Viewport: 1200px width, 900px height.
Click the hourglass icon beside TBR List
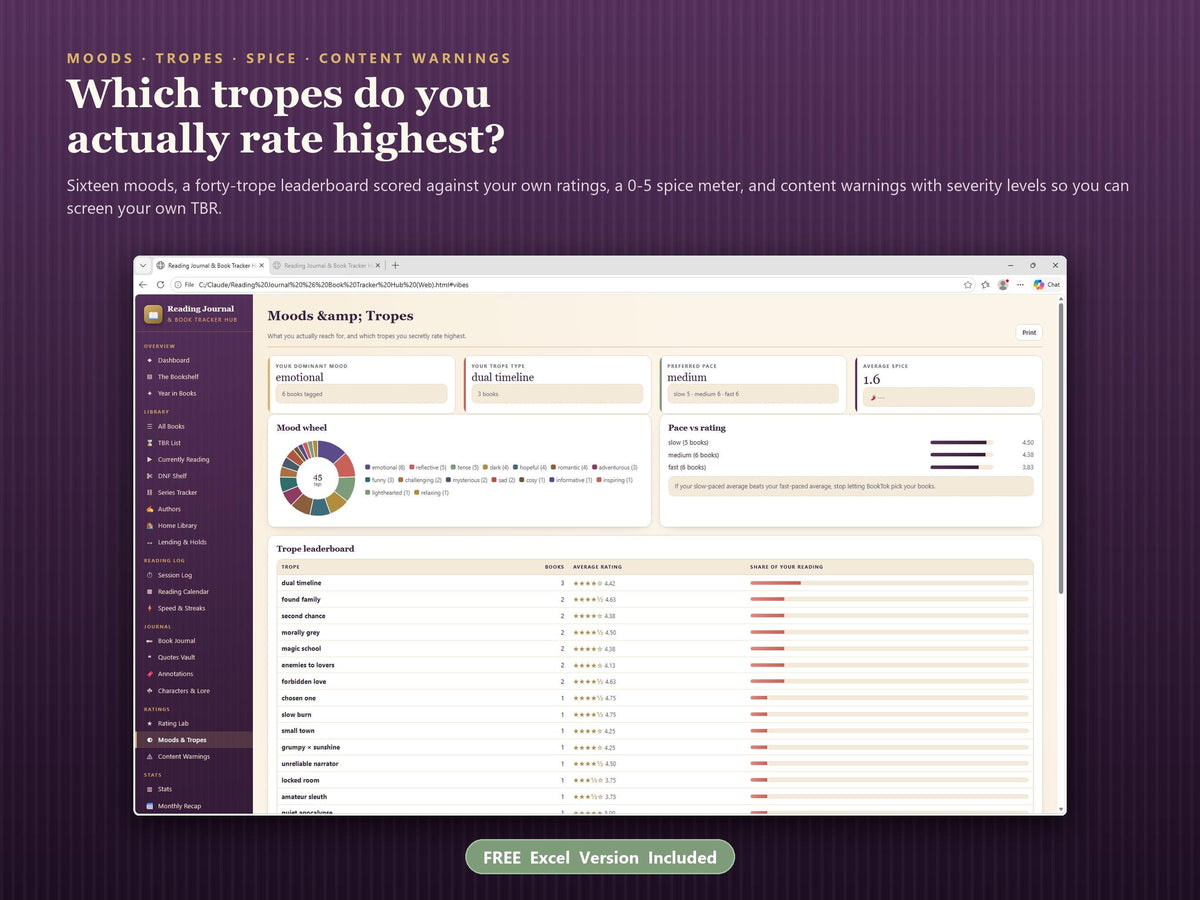[x=149, y=443]
